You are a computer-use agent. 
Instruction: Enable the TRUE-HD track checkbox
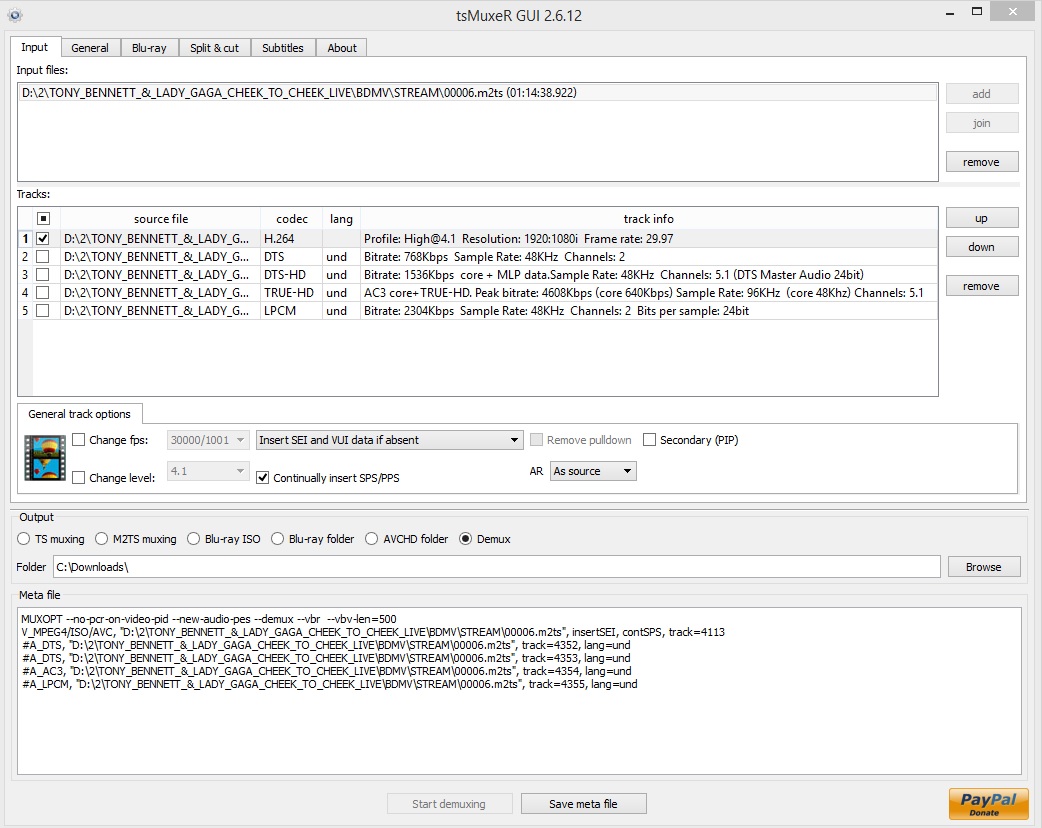pyautogui.click(x=43, y=292)
